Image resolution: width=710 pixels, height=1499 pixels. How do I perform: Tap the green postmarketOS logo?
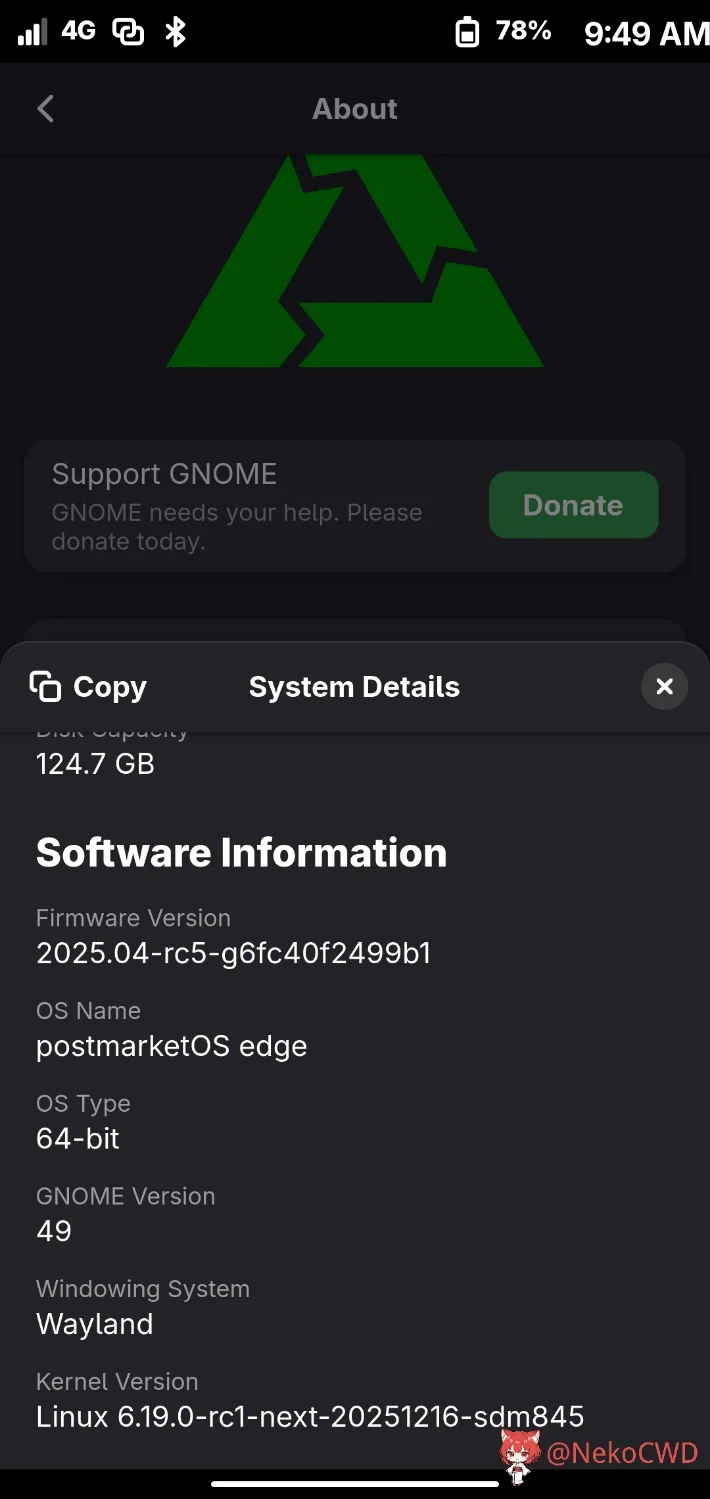pos(355,262)
